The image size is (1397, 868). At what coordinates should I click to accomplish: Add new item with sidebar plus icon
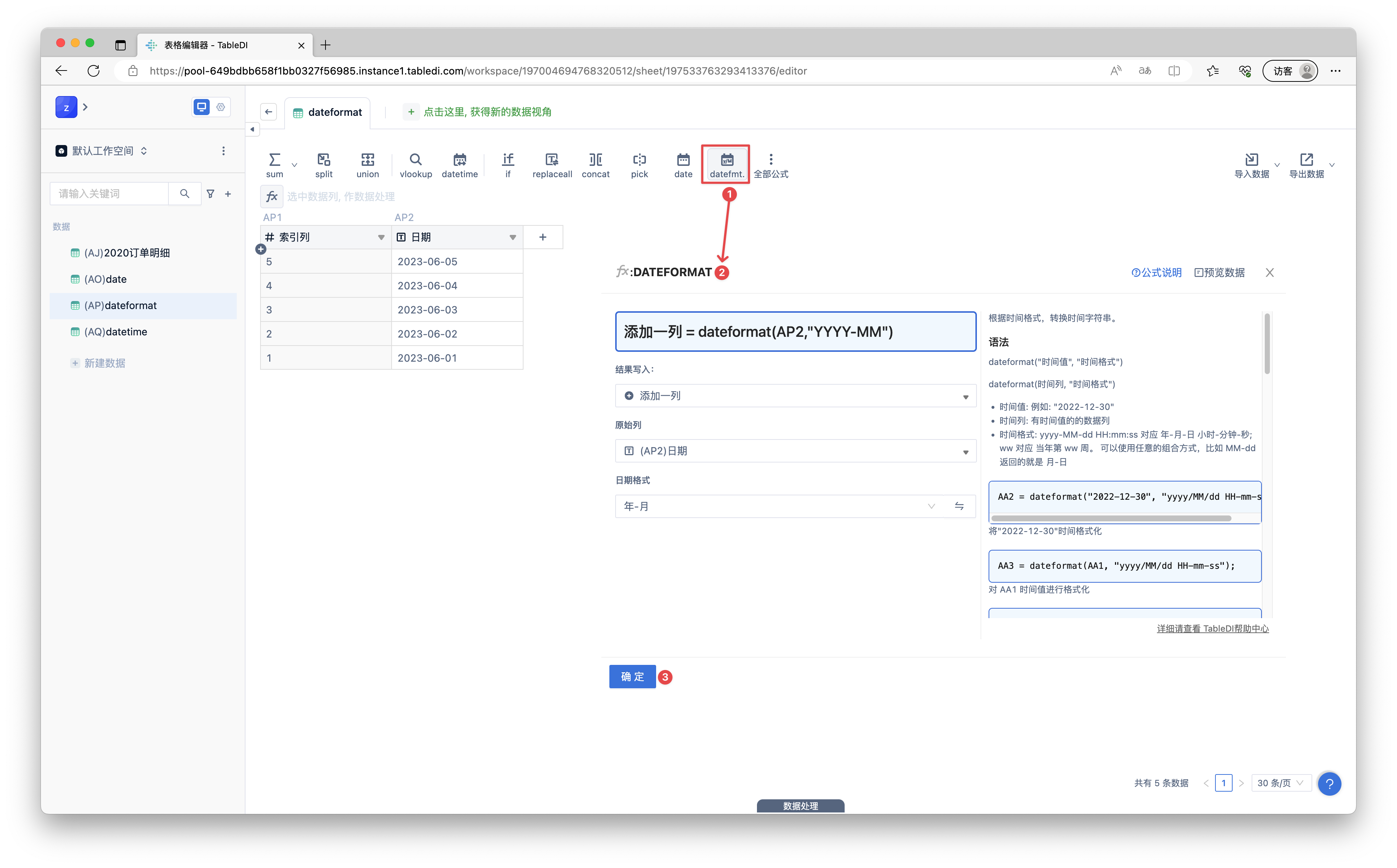pyautogui.click(x=228, y=194)
